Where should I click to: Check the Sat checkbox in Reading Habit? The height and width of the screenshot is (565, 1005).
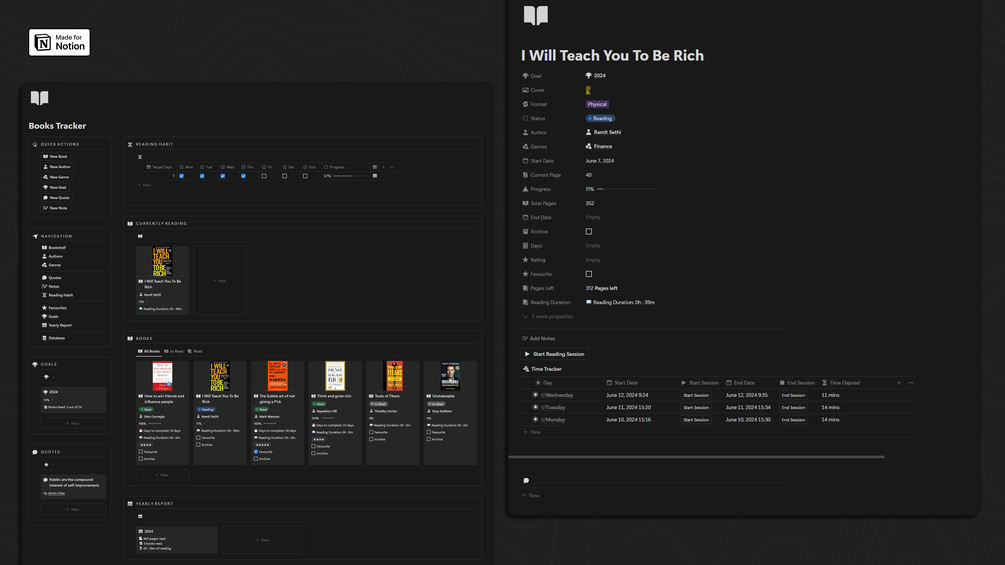(x=285, y=176)
